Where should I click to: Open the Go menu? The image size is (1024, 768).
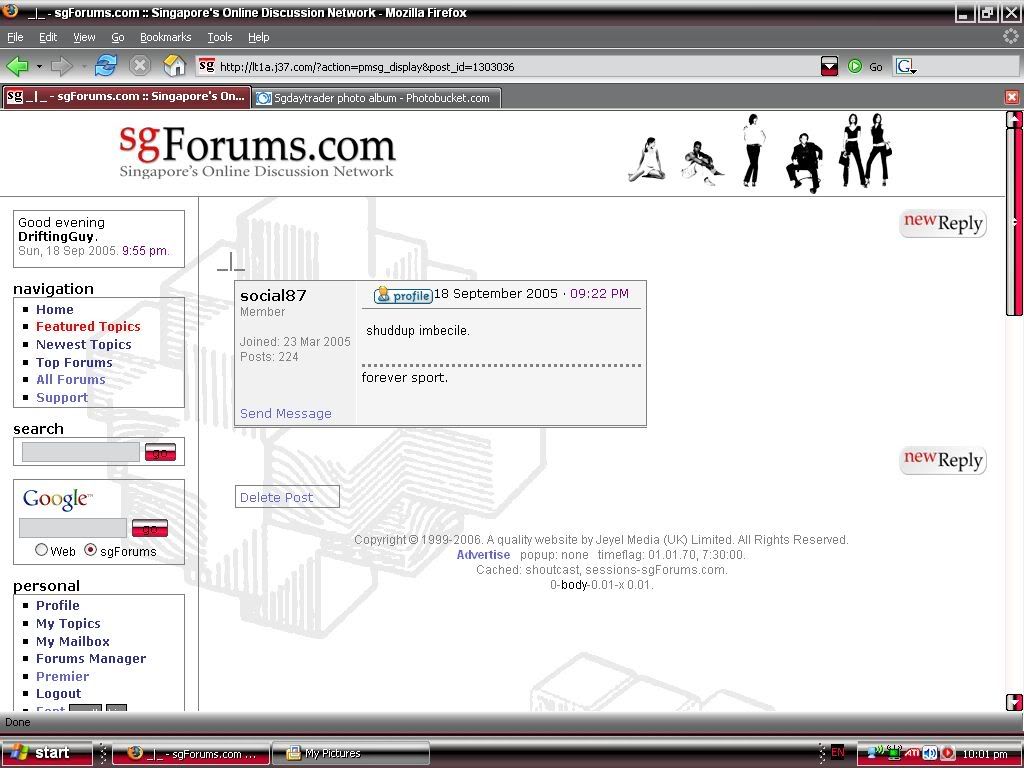coord(118,37)
